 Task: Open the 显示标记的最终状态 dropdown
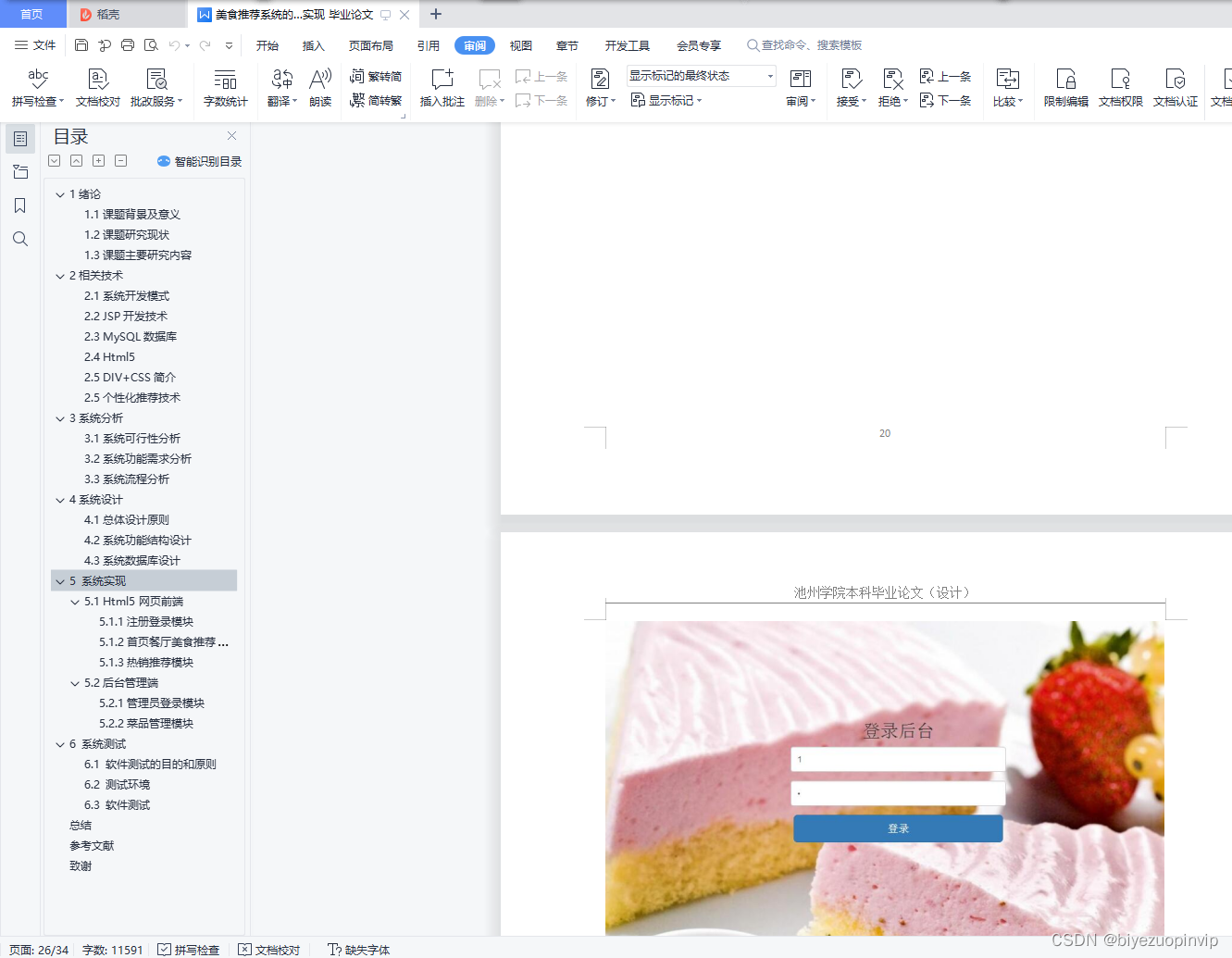click(701, 76)
